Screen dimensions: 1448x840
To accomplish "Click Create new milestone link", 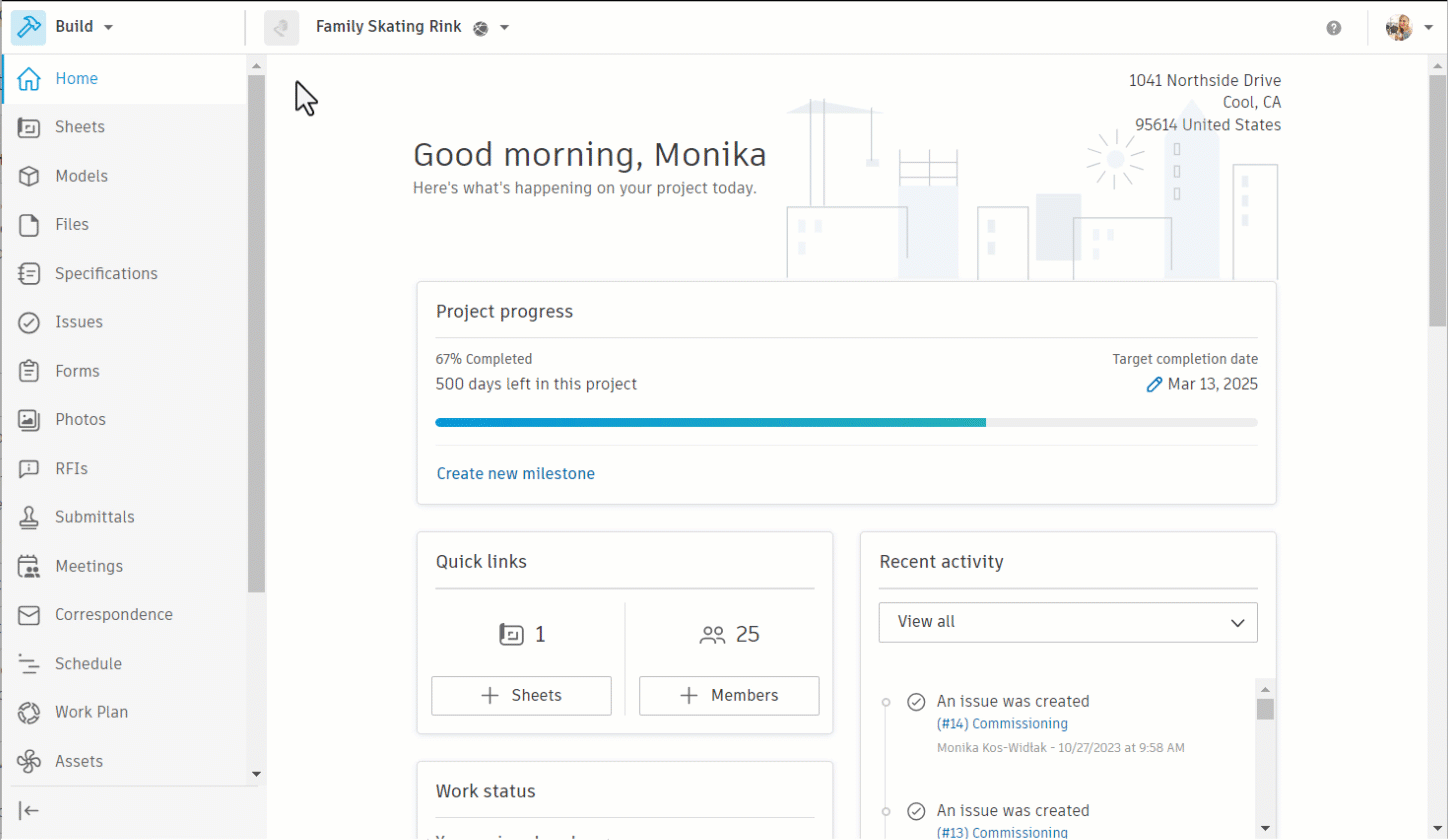I will [x=515, y=474].
